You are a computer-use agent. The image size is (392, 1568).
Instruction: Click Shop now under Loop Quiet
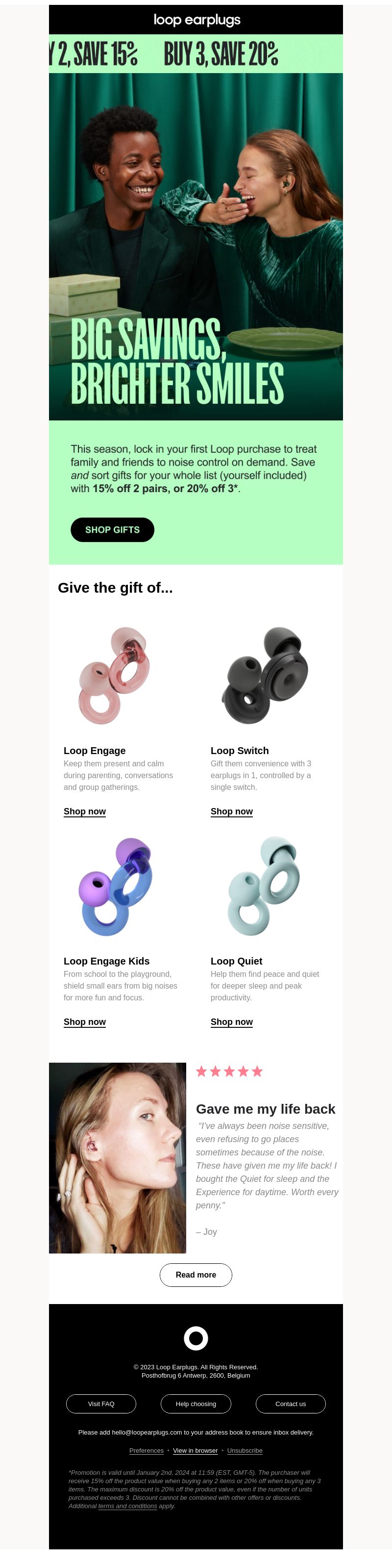(x=232, y=1022)
